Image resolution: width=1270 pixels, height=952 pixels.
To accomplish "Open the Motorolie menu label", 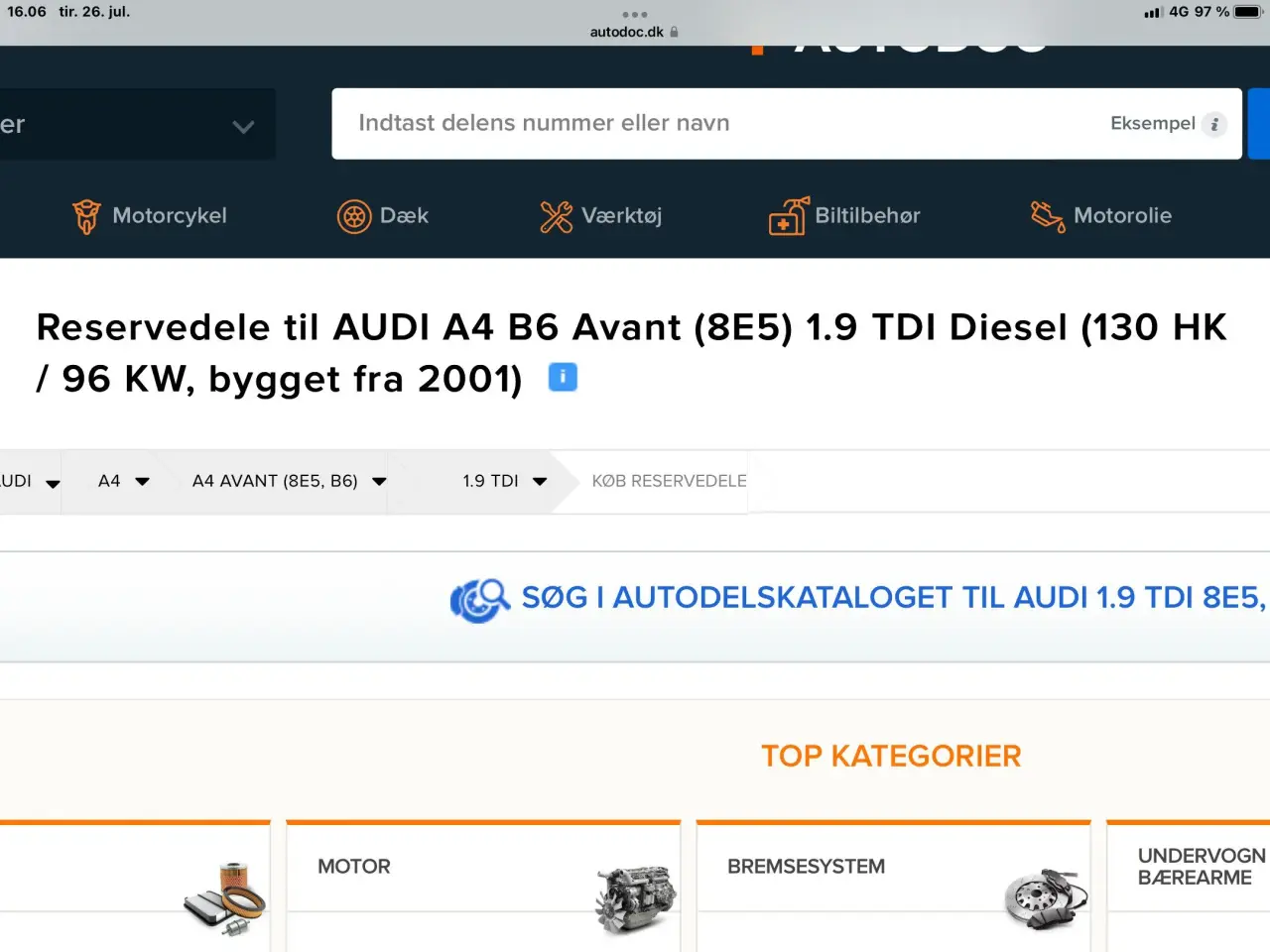I will [x=1122, y=215].
